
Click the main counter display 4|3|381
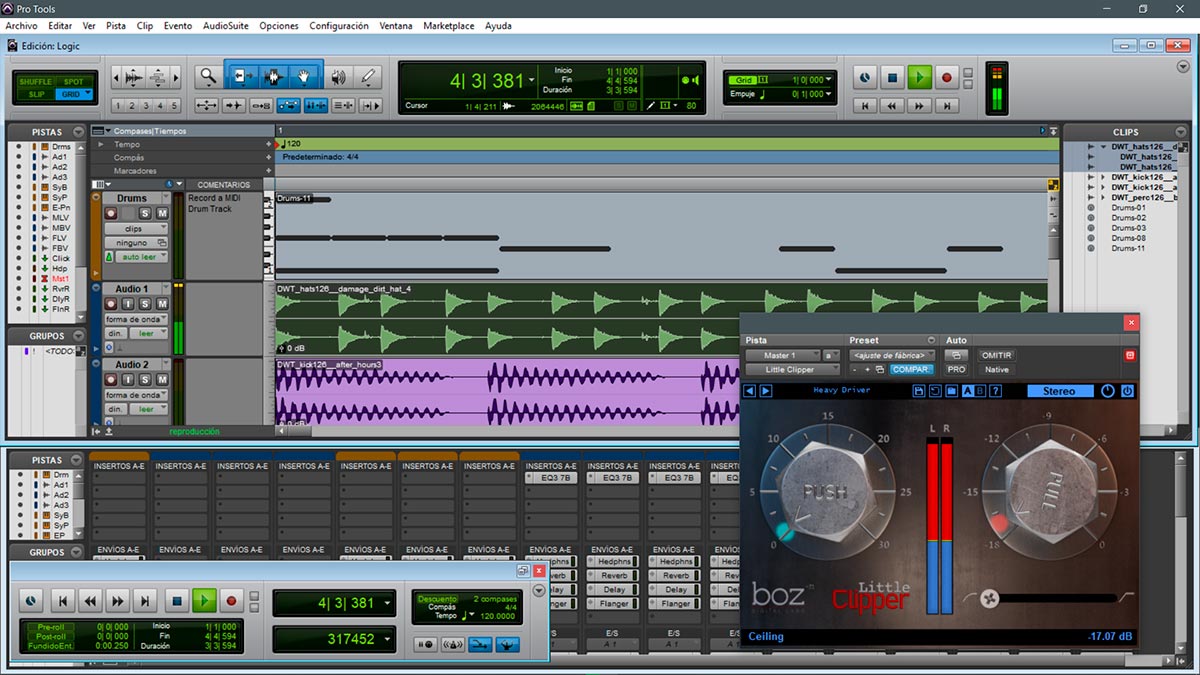tap(487, 81)
